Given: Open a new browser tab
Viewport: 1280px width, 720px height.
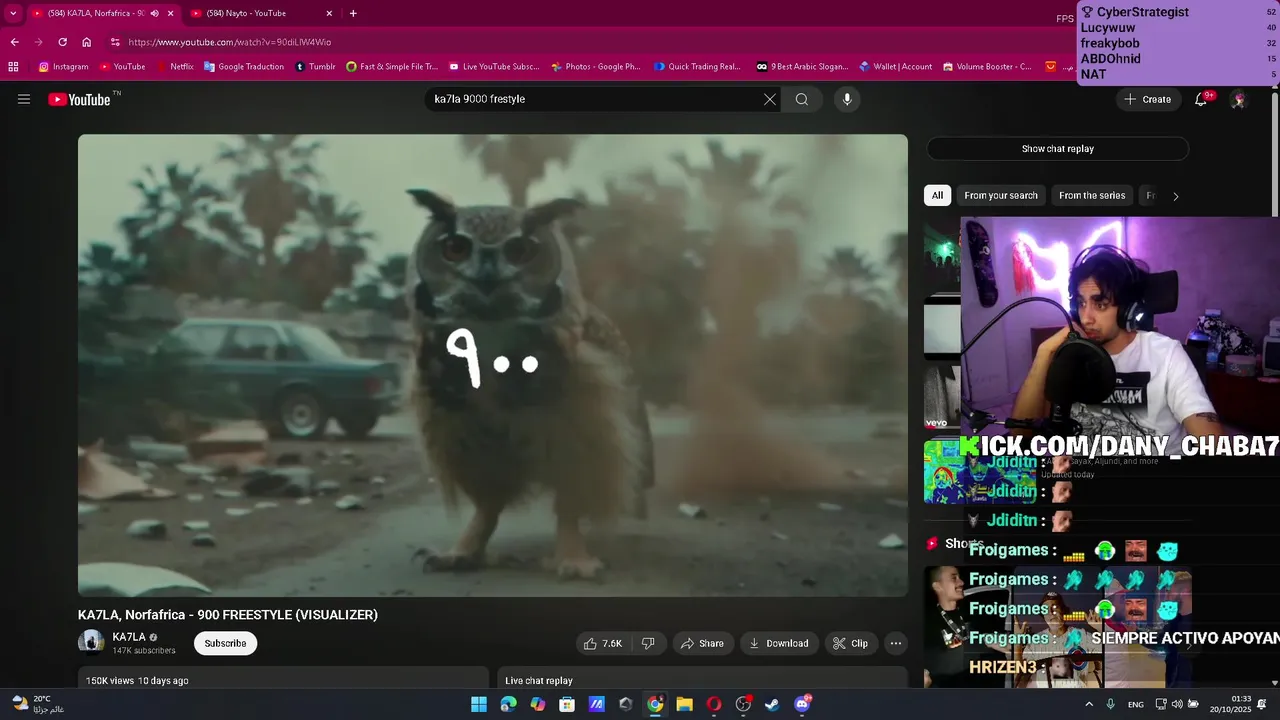Looking at the screenshot, I should click(353, 13).
